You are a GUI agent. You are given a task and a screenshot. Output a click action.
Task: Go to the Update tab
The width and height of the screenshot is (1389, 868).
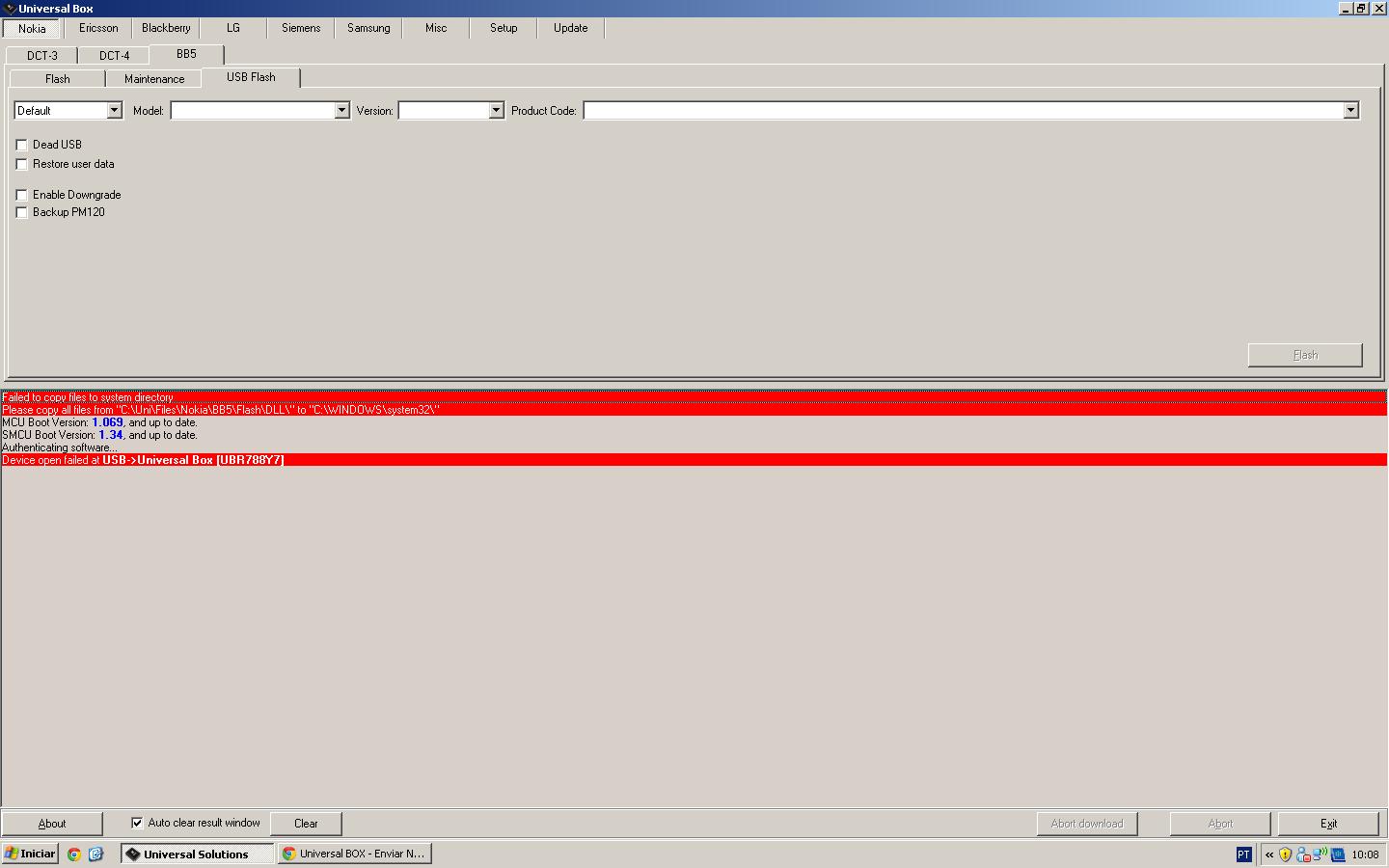click(571, 28)
